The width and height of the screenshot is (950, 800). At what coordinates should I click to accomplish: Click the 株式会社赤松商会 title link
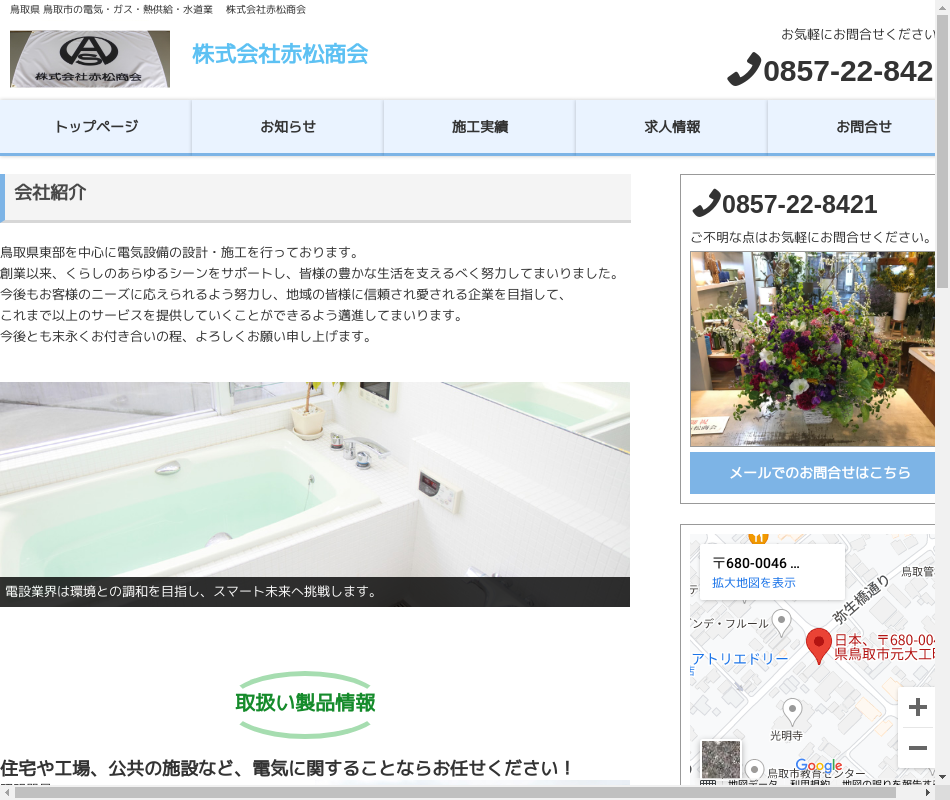click(280, 54)
